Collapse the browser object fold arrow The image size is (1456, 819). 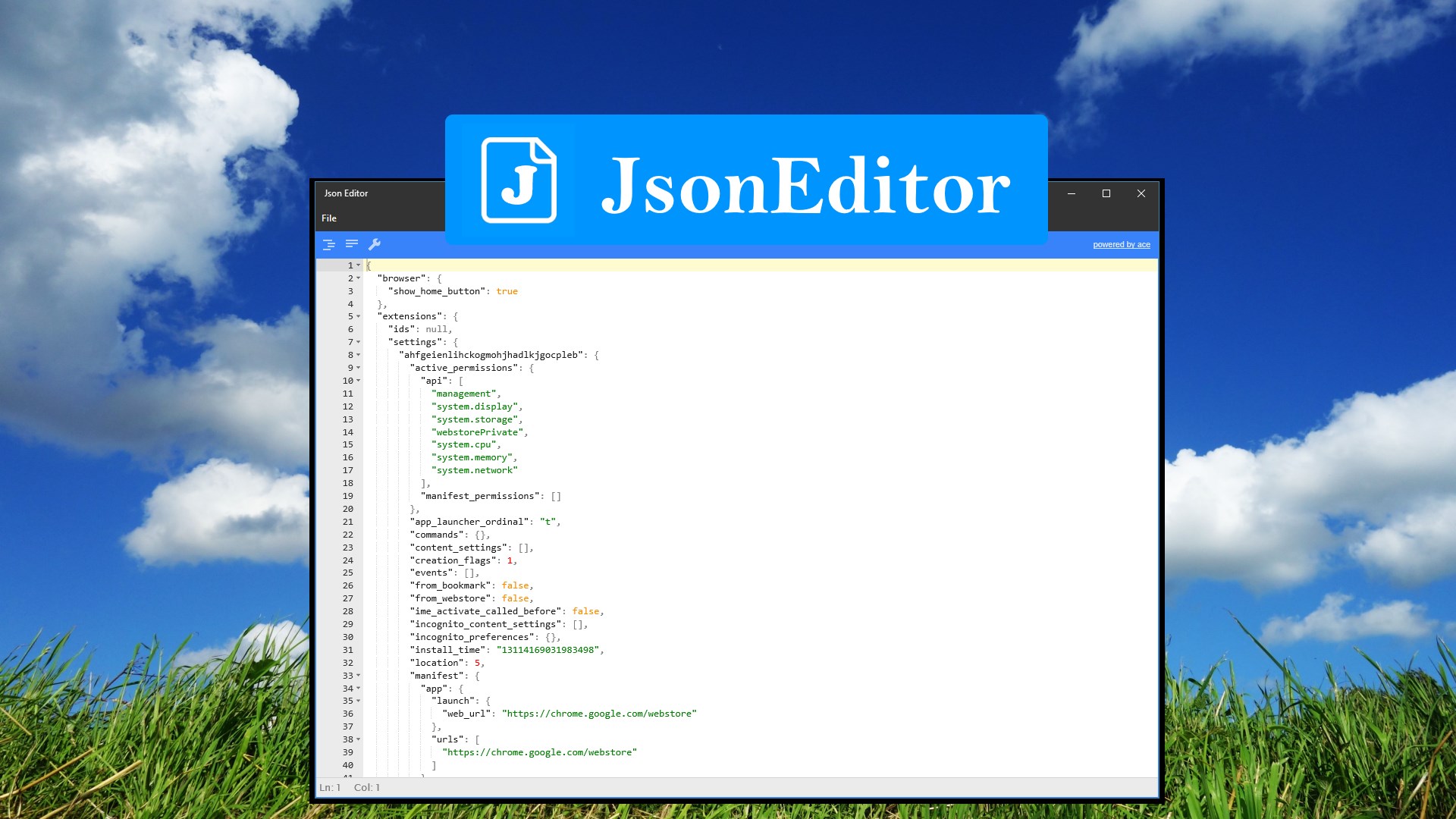click(x=359, y=278)
